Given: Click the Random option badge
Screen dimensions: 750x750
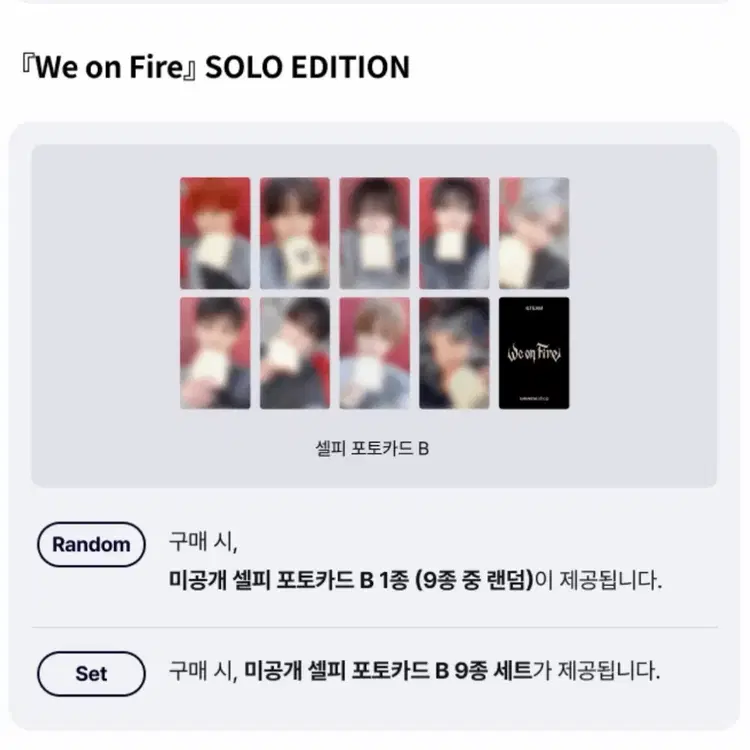Looking at the screenshot, I should tap(91, 545).
